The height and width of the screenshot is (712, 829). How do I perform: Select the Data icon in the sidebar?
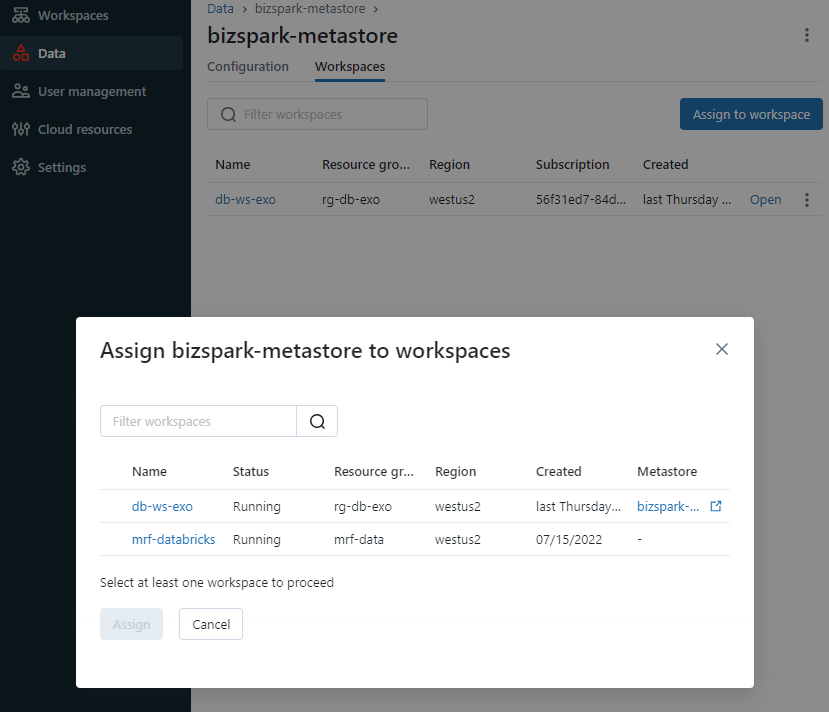coord(20,53)
